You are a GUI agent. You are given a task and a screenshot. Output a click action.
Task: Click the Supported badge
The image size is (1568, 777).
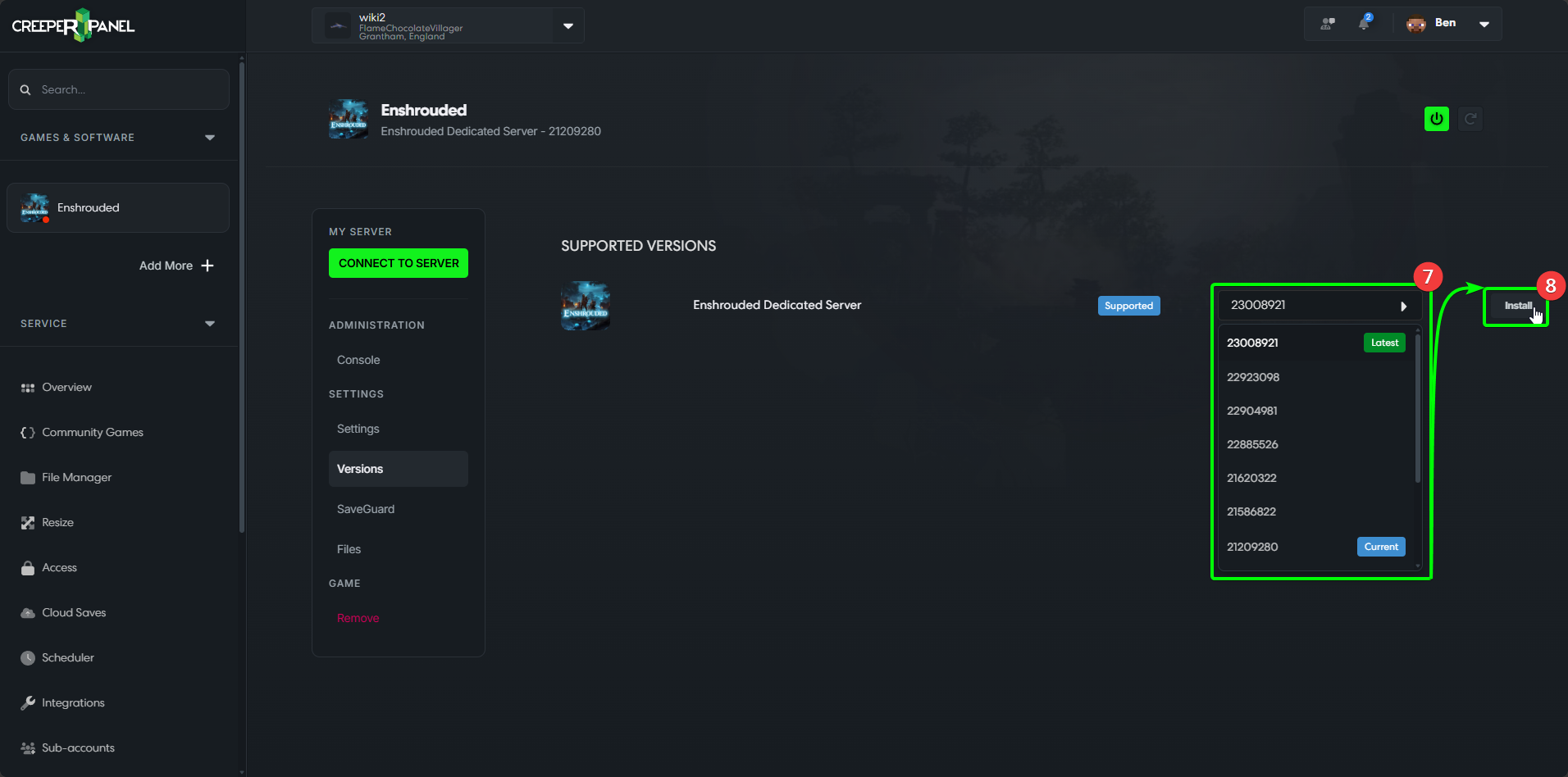(1128, 306)
